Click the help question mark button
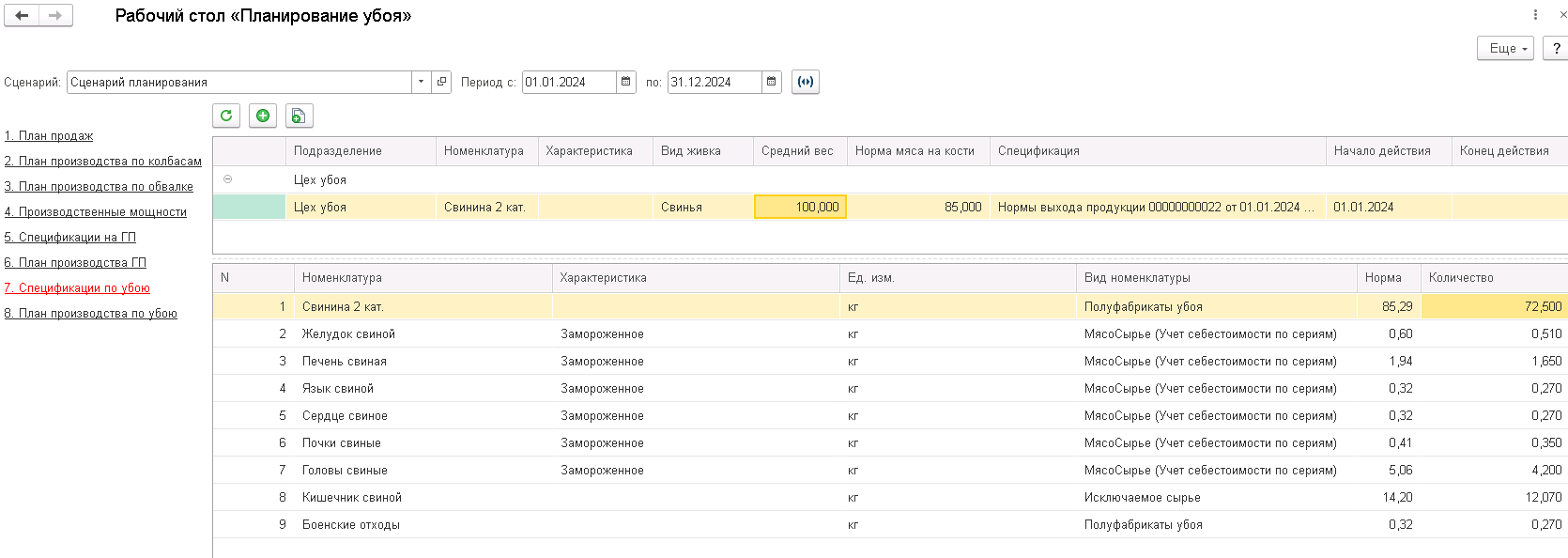Viewport: 1568px width, 558px height. tap(1556, 48)
